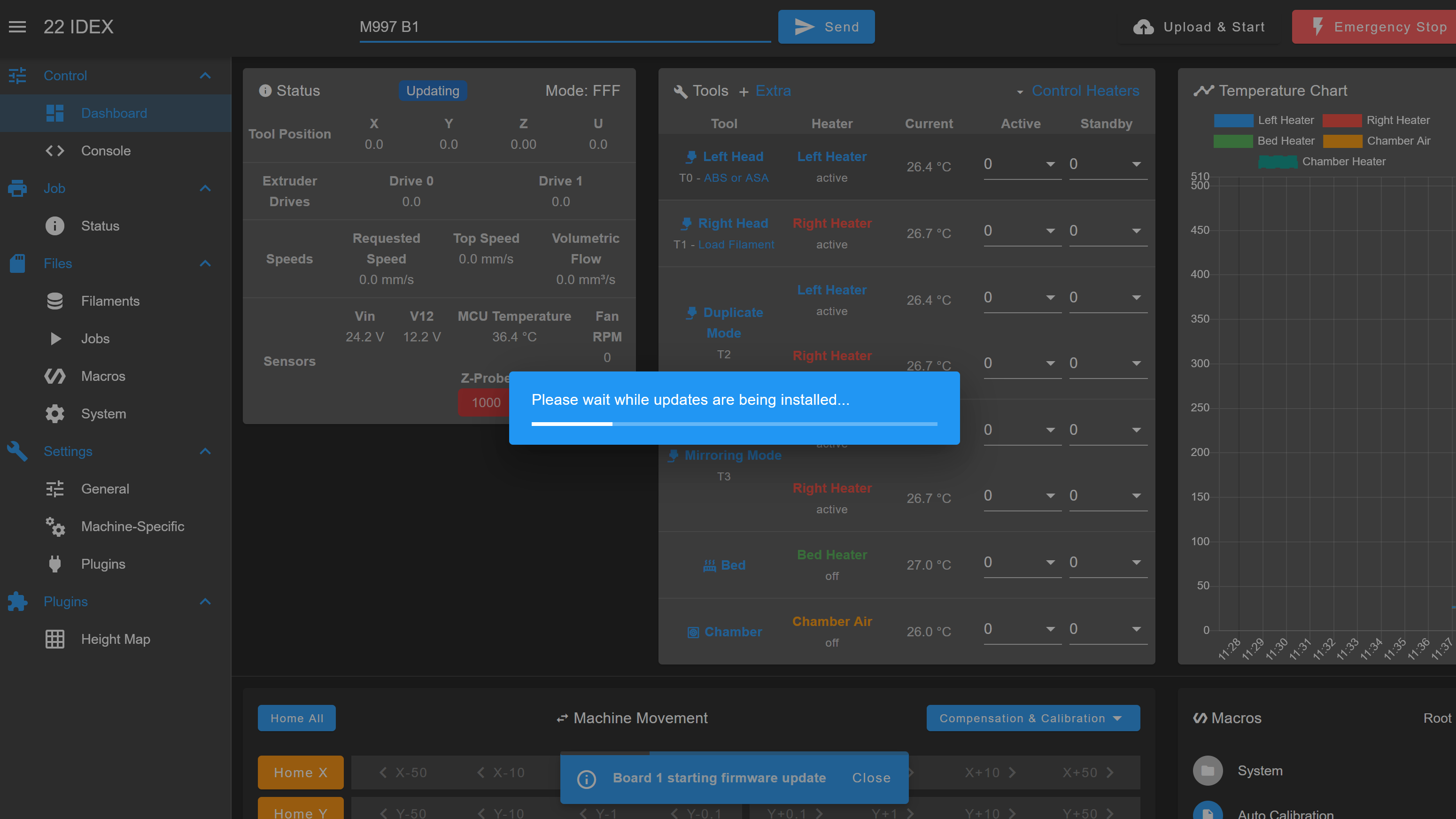The width and height of the screenshot is (1456, 819).
Task: Click the Bed heater icon
Action: [x=709, y=565]
